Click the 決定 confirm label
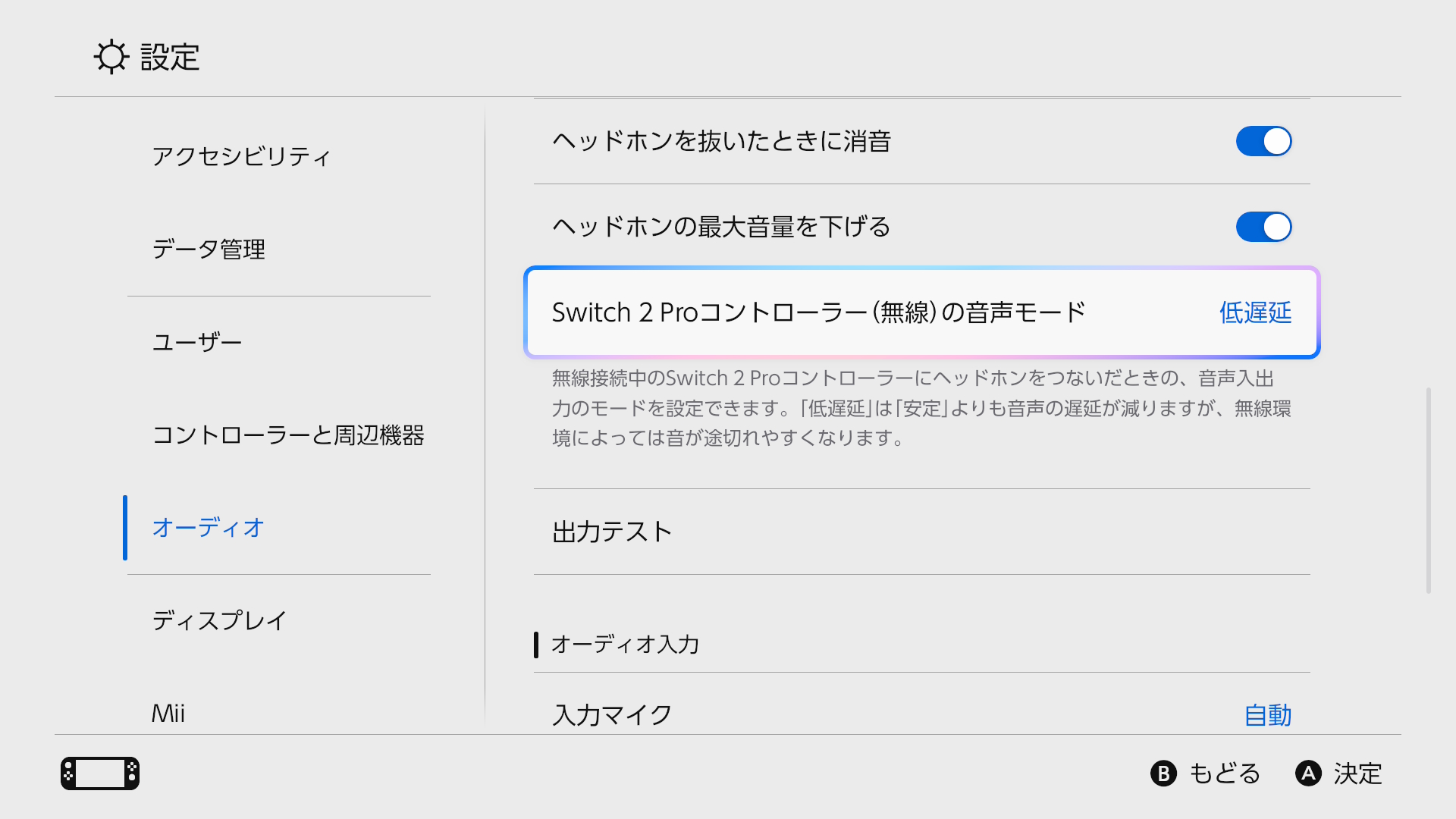 1357,773
